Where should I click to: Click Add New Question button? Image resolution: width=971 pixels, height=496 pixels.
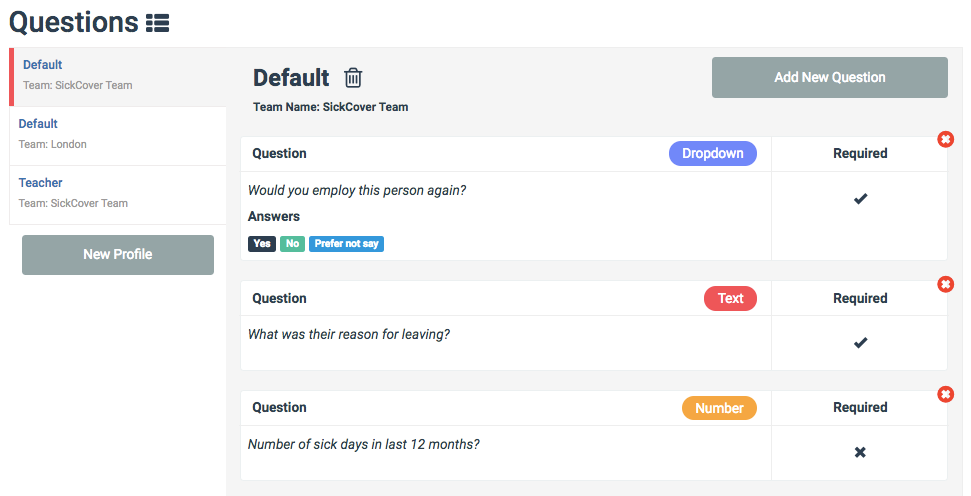click(x=829, y=77)
